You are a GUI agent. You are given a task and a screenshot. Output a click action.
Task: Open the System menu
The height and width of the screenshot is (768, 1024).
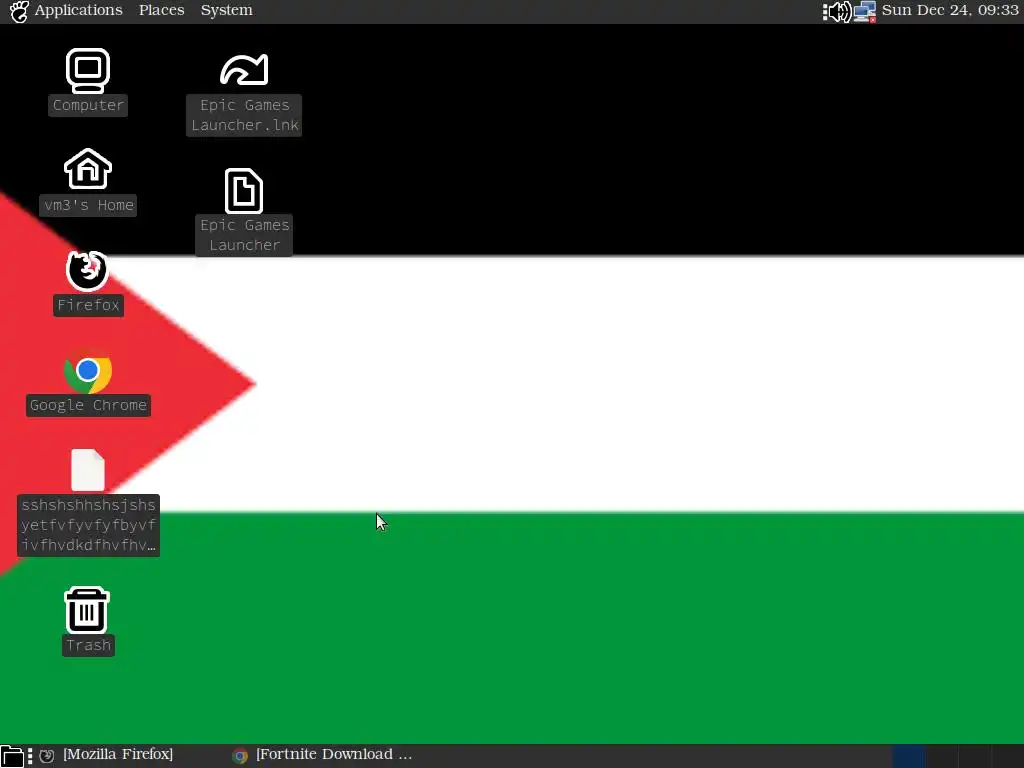coord(227,10)
